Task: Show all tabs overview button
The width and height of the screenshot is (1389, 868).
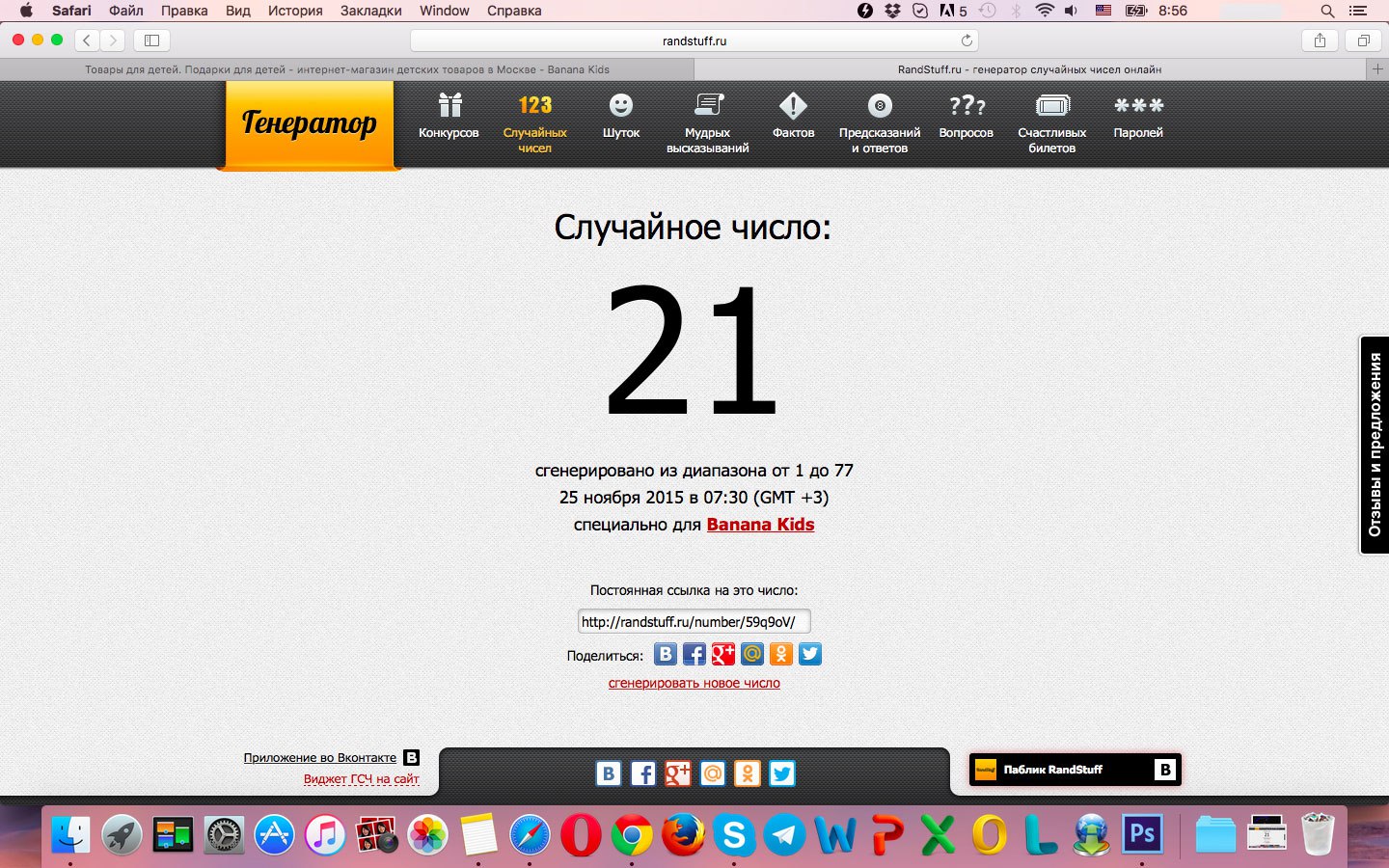Action: (1363, 41)
